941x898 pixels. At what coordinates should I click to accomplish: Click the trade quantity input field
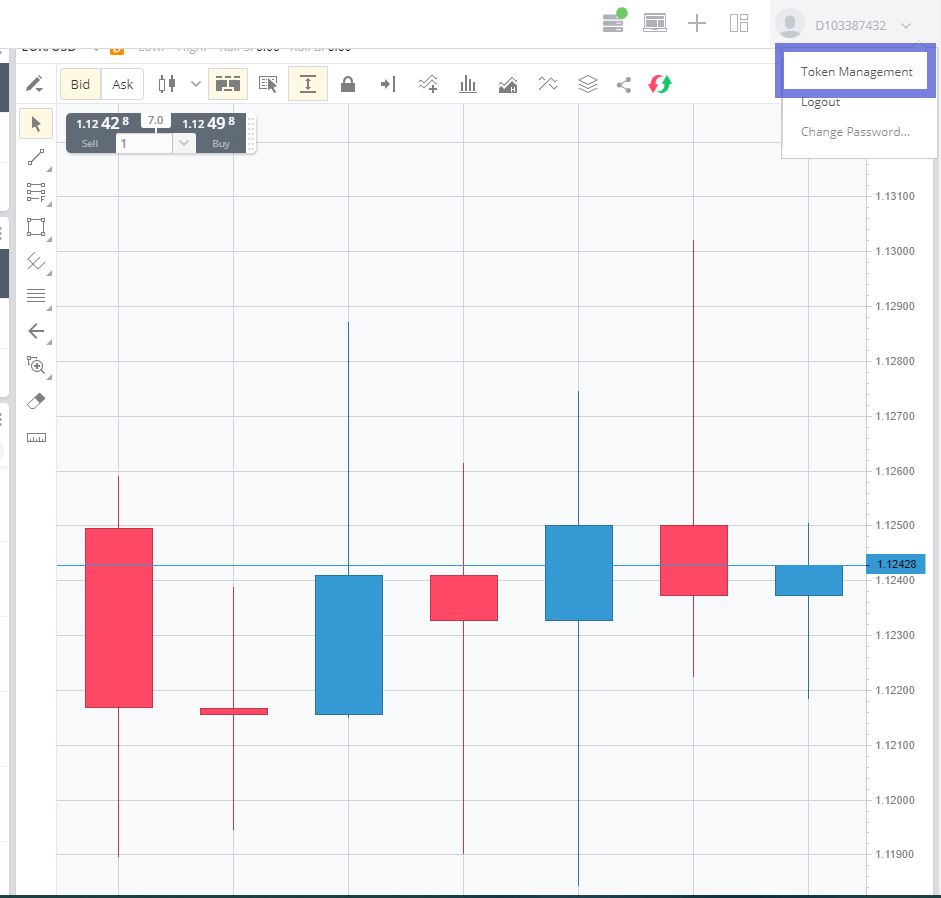tap(144, 143)
